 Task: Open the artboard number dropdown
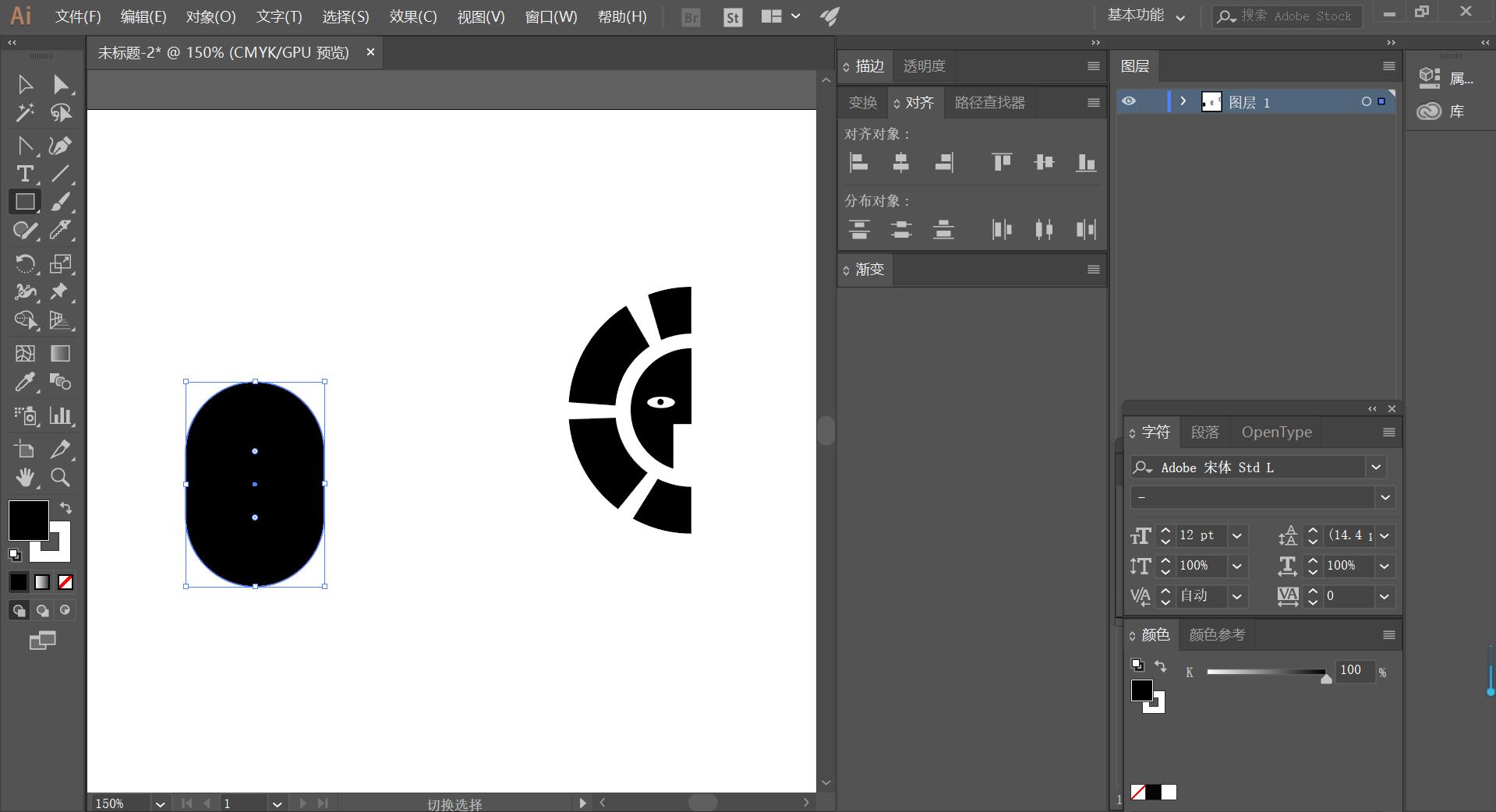[x=277, y=803]
